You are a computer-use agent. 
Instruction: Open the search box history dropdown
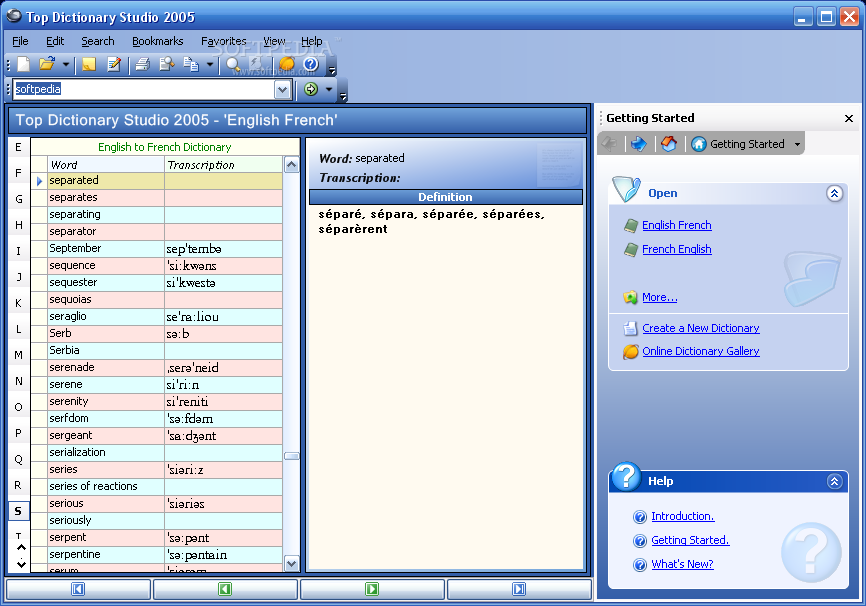tap(282, 89)
